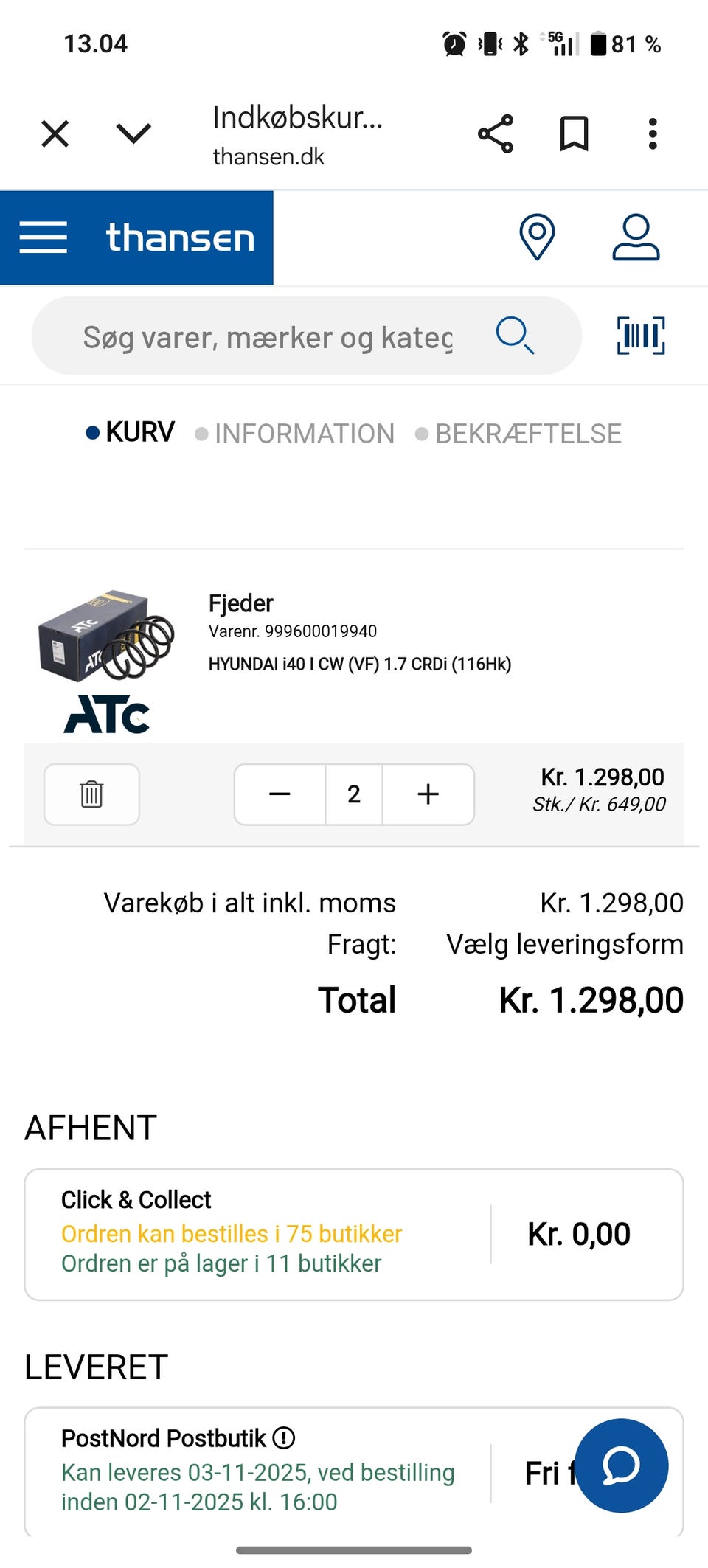
Task: Go to the INFORMATION checkout step
Action: [304, 434]
